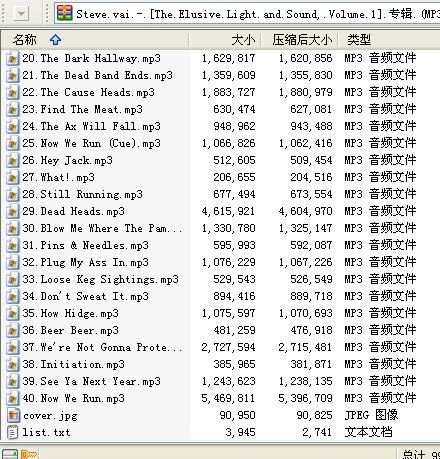Click the MP3 icon for 29.Dead Heads
Viewport: 440px width, 459px height.
[13, 212]
